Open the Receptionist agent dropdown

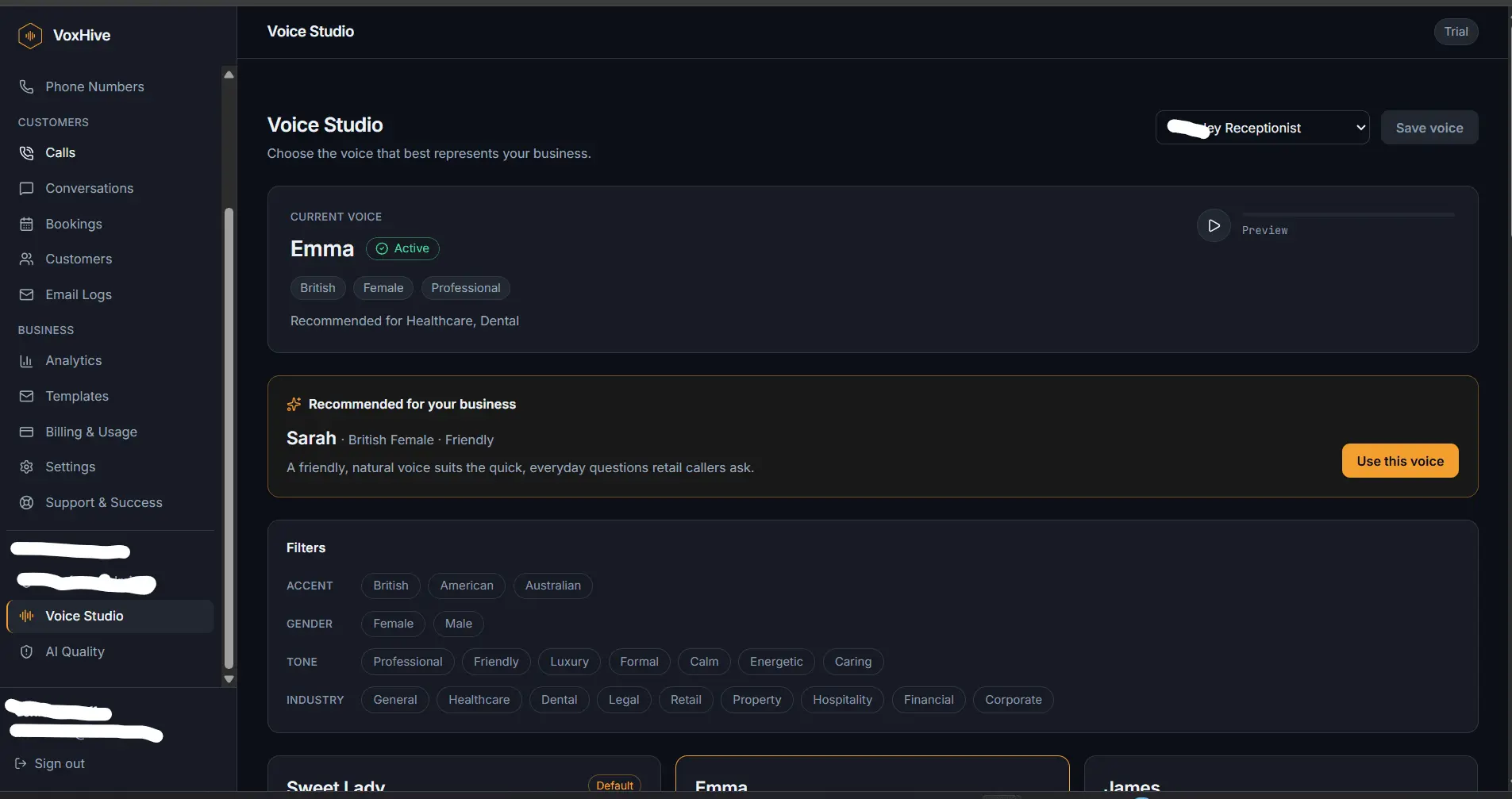1262,128
